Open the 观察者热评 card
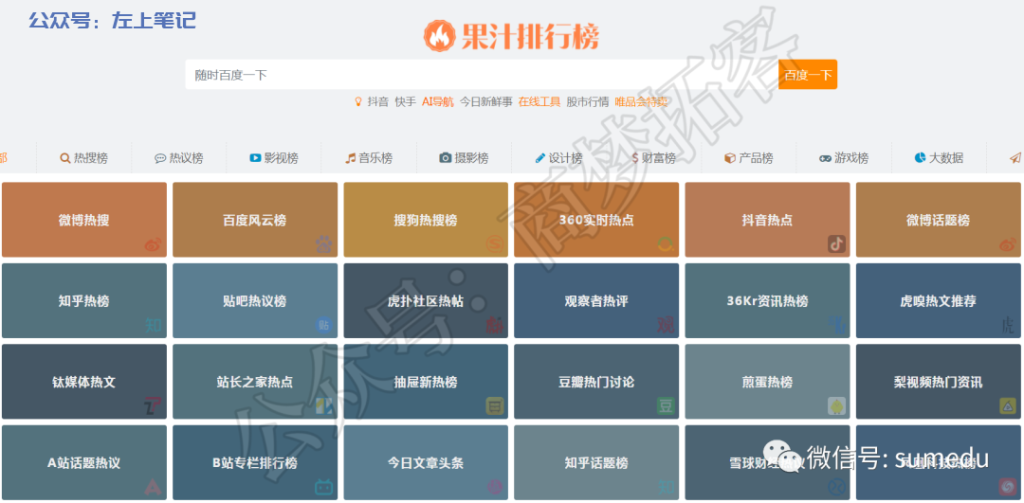 tap(596, 300)
